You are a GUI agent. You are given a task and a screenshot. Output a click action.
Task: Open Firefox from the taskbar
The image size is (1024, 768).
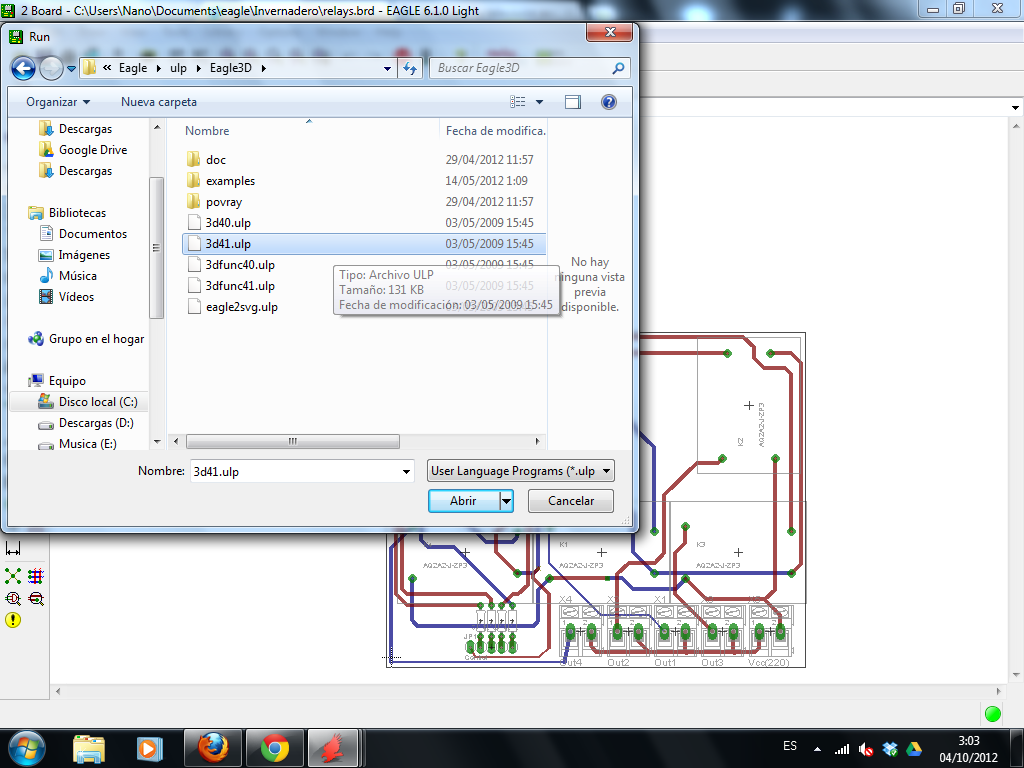[214, 748]
